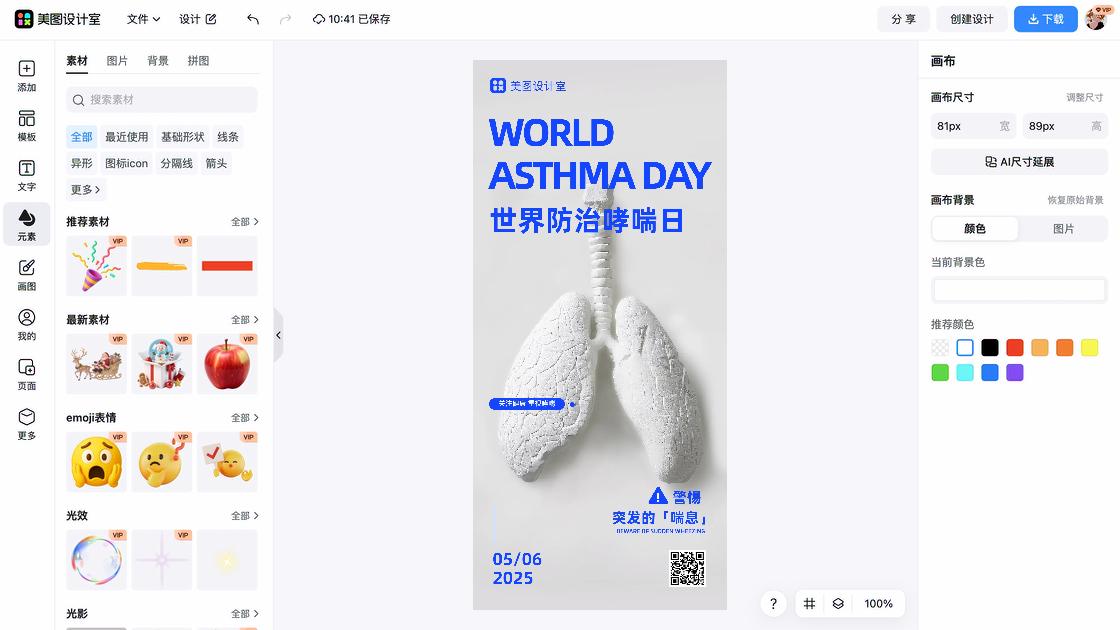The width and height of the screenshot is (1120, 630).
Task: Select the 箭头 filter chip
Action: click(x=216, y=163)
